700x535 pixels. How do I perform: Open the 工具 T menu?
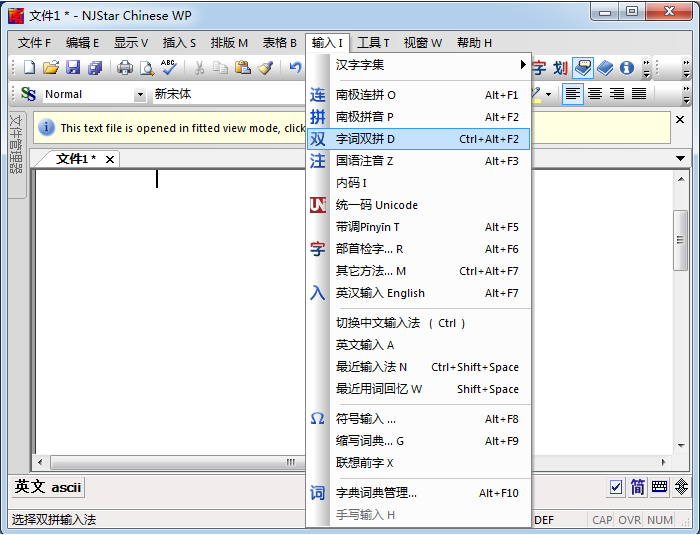(373, 43)
